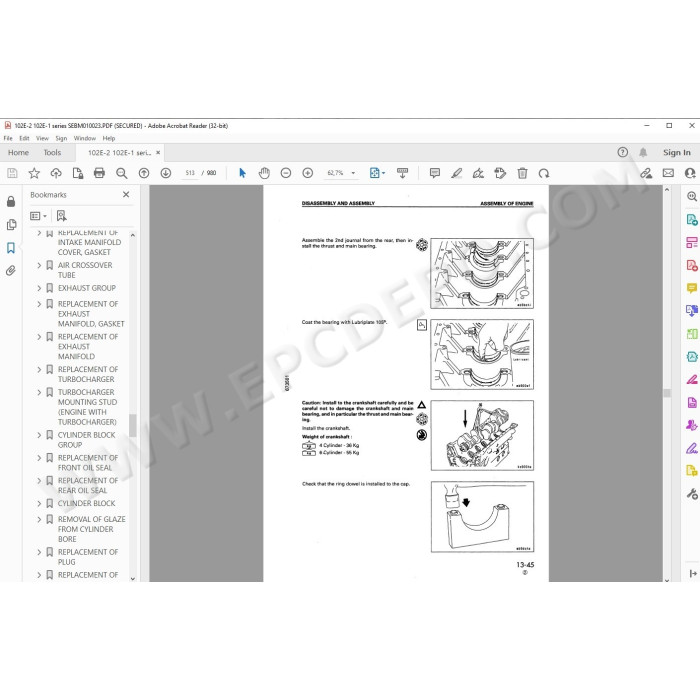Open the read mode scroll icon
Screen dimensions: 700x700
402,173
